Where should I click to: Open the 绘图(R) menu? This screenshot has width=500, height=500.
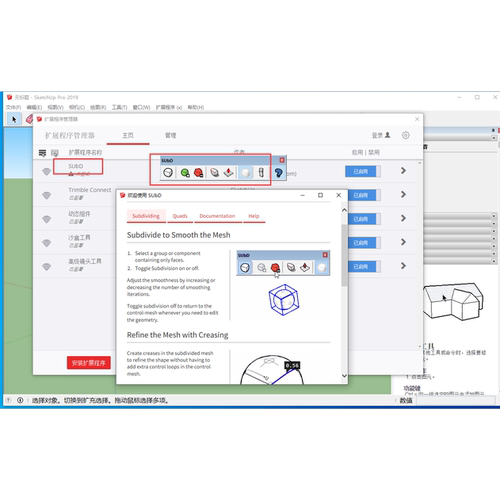(98, 107)
